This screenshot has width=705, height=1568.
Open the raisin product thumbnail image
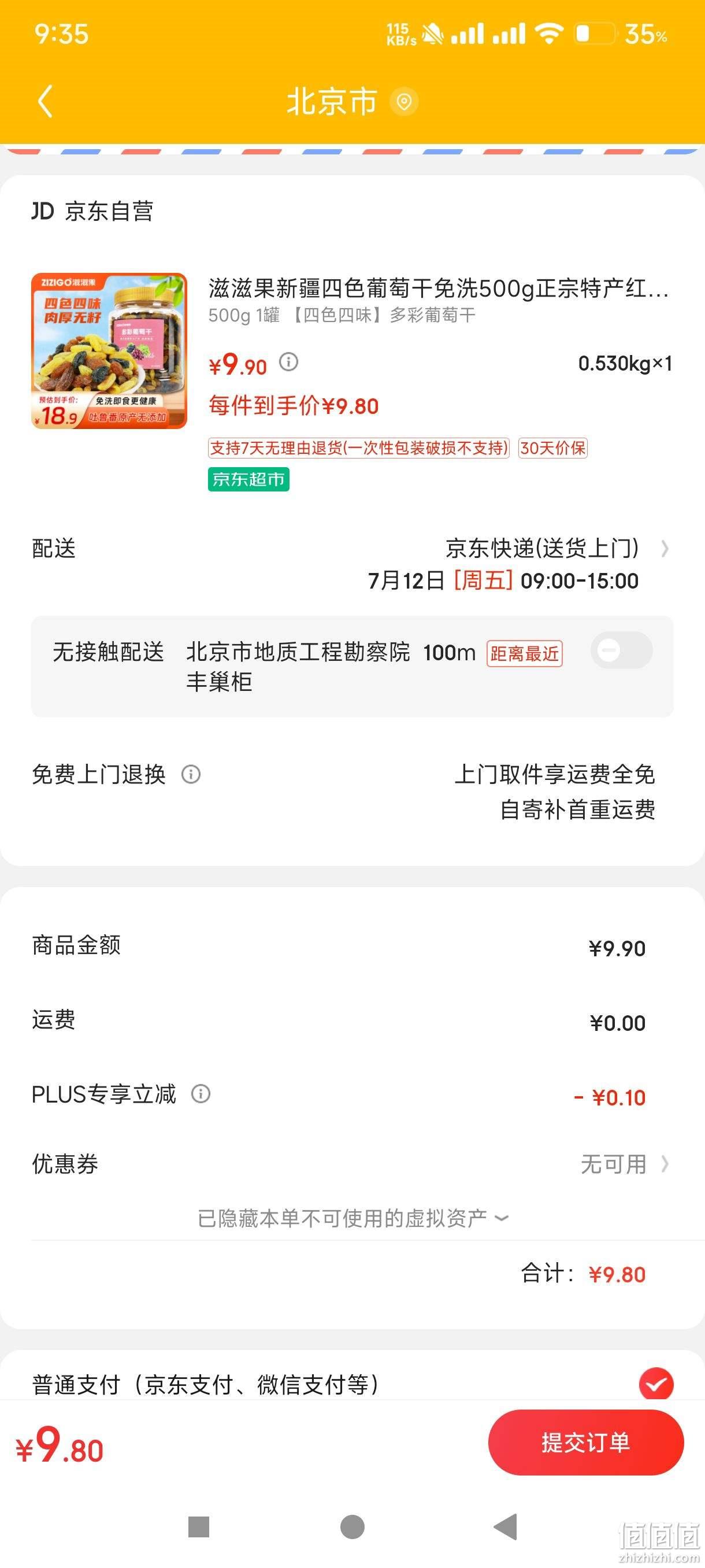click(x=109, y=350)
